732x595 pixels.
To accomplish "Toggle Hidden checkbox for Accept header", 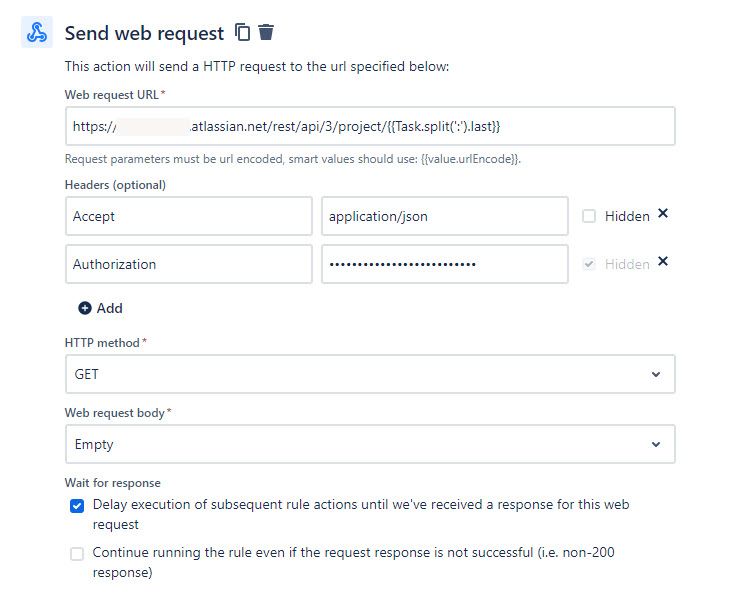I will (589, 216).
